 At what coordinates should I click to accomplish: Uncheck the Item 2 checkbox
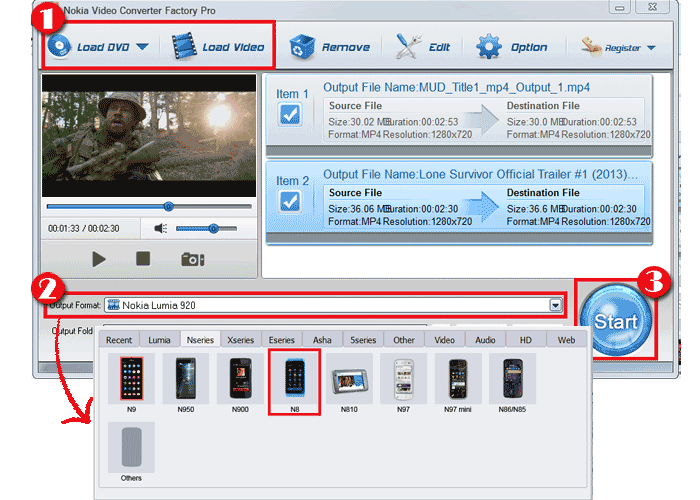coord(290,201)
